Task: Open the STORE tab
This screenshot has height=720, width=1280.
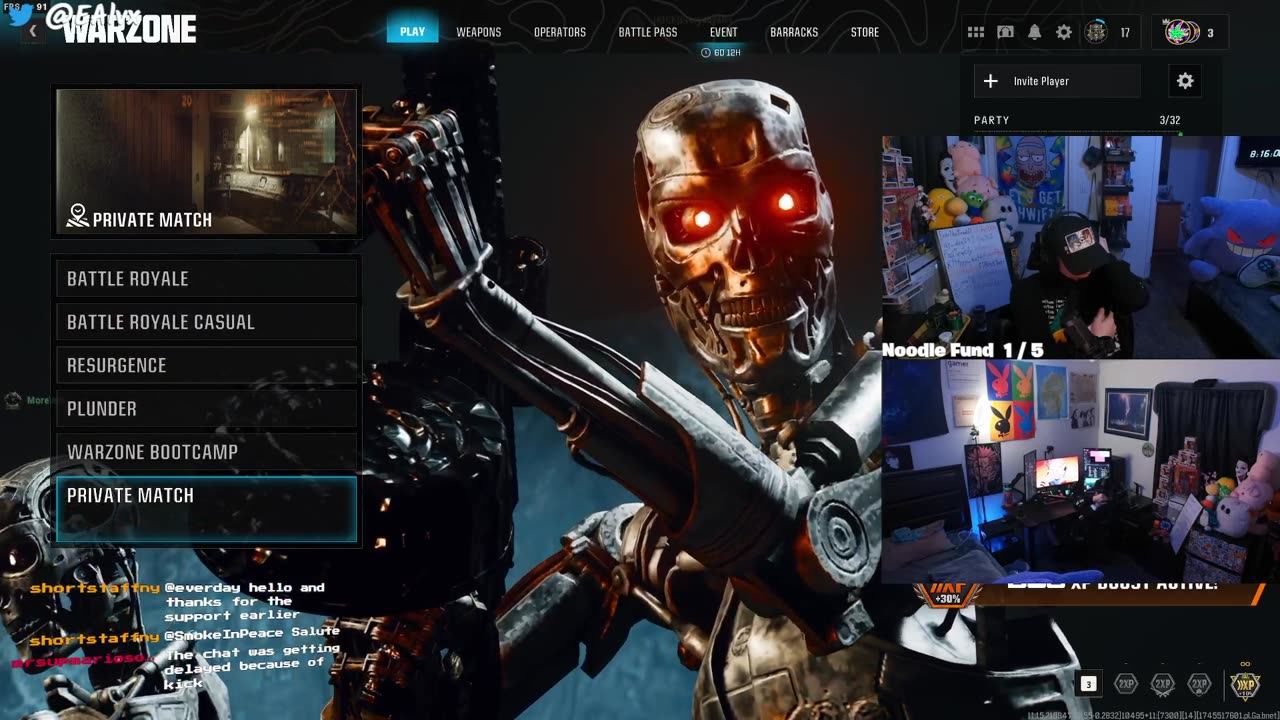Action: [865, 32]
